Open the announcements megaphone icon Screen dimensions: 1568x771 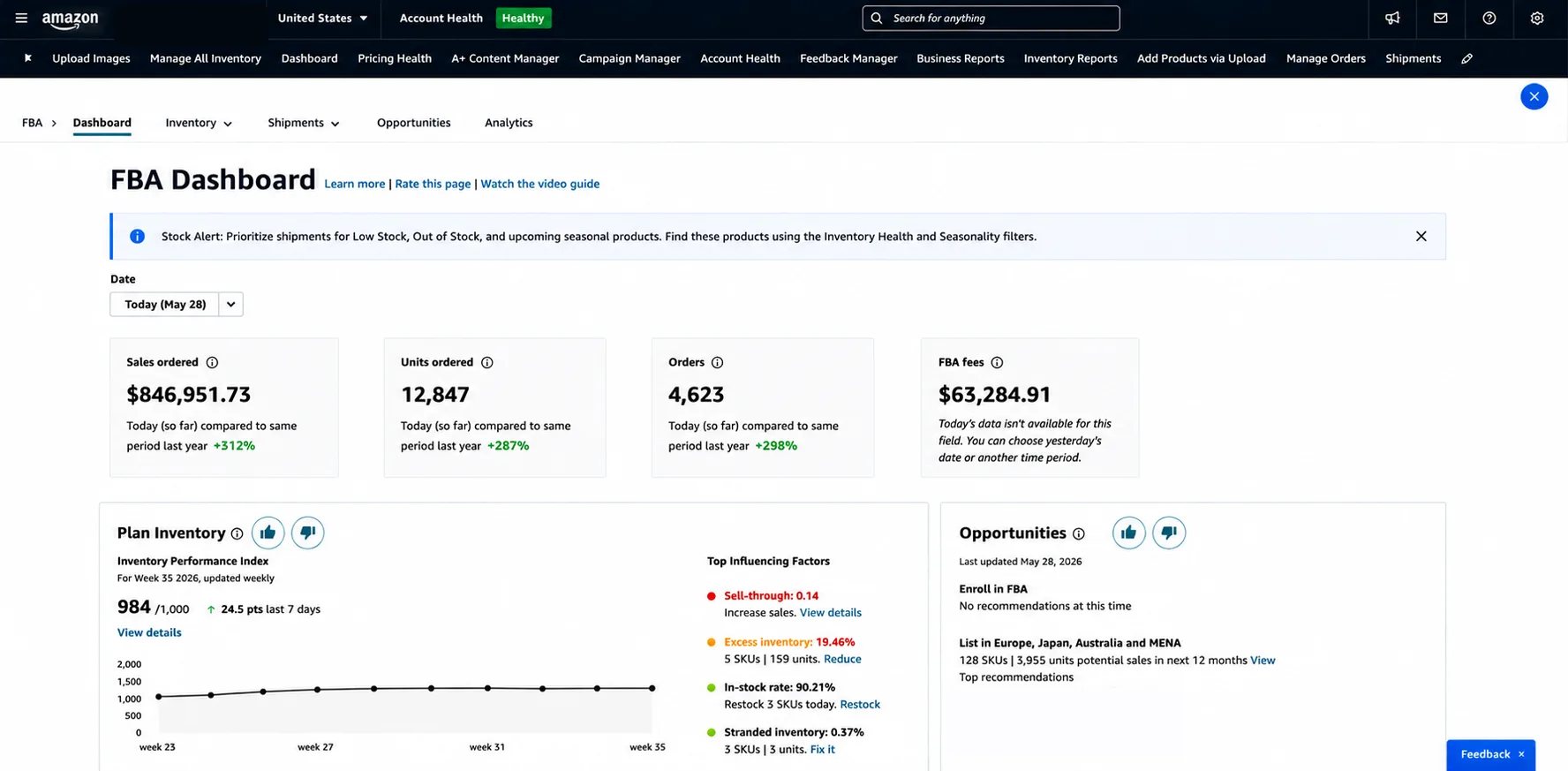point(1392,18)
